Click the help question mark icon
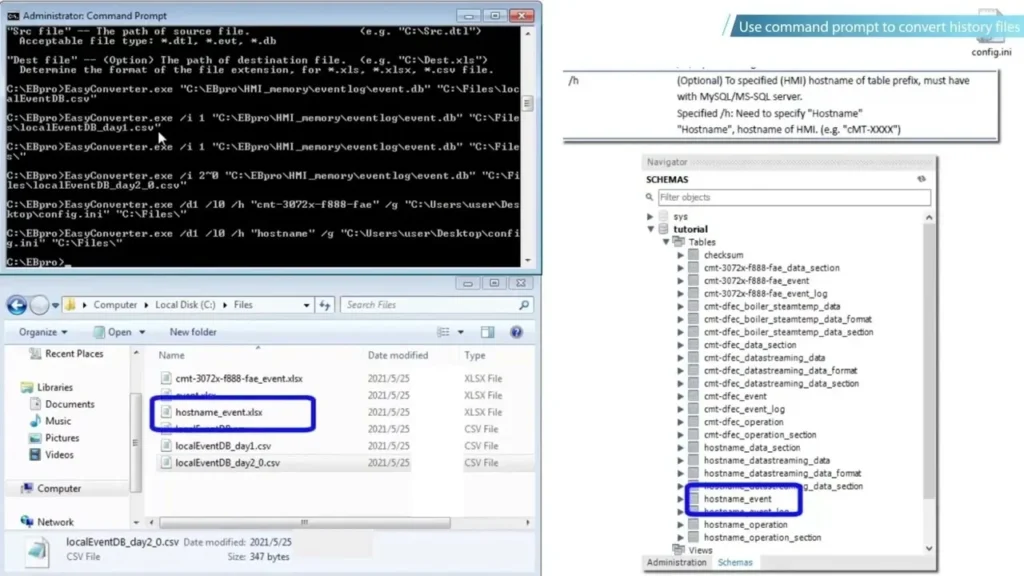Screen dimensions: 1024x576 pyautogui.click(x=517, y=332)
